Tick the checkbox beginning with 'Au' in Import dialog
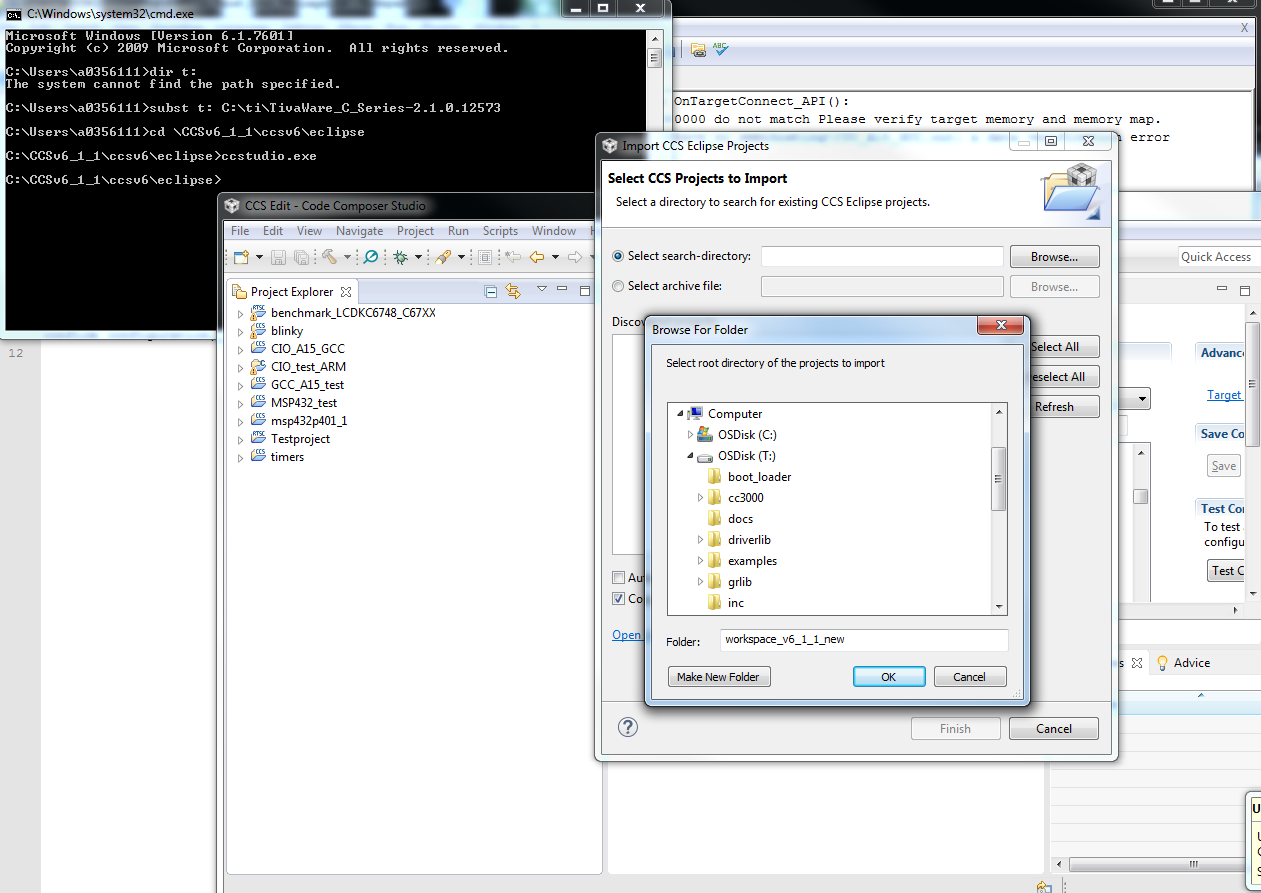This screenshot has height=893, width=1261. [x=619, y=578]
